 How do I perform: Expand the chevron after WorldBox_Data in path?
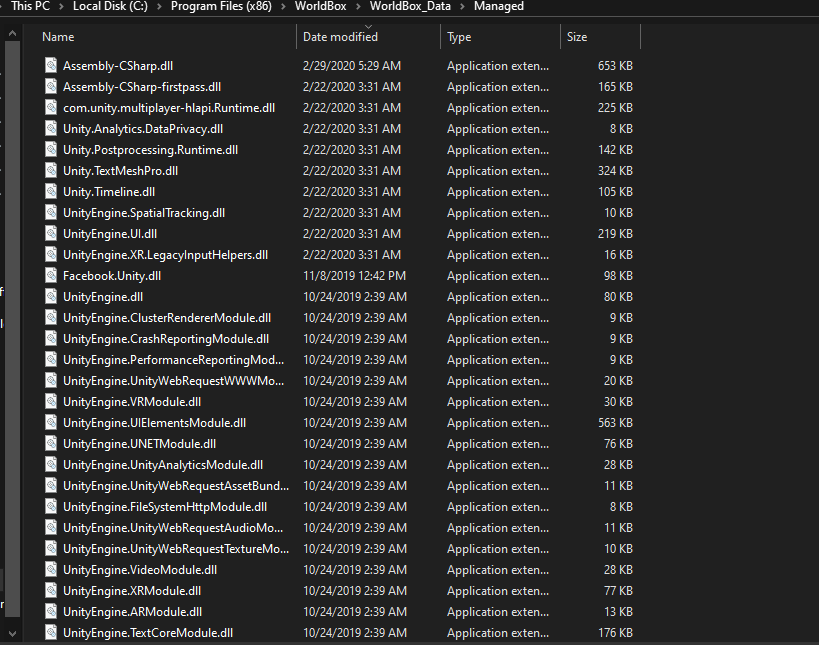[462, 6]
